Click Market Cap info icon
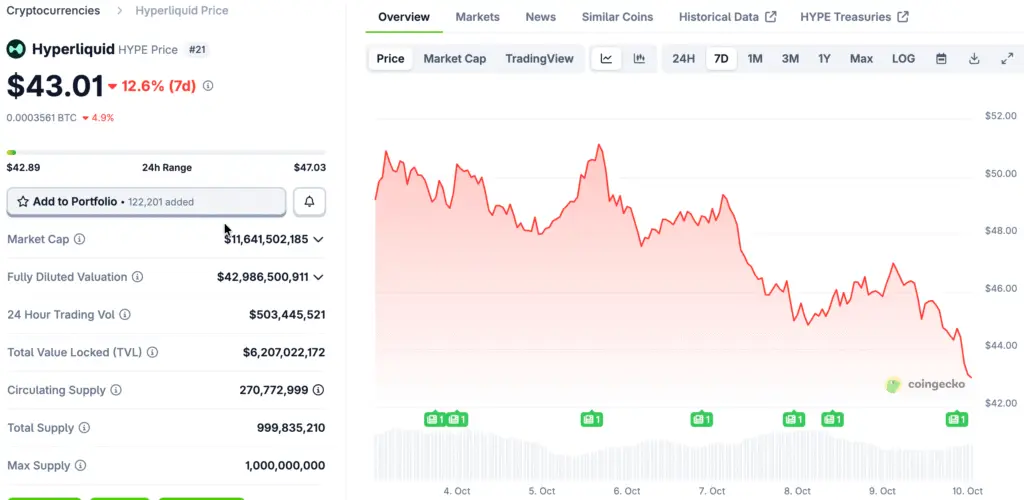Image resolution: width=1024 pixels, height=500 pixels. [80, 240]
